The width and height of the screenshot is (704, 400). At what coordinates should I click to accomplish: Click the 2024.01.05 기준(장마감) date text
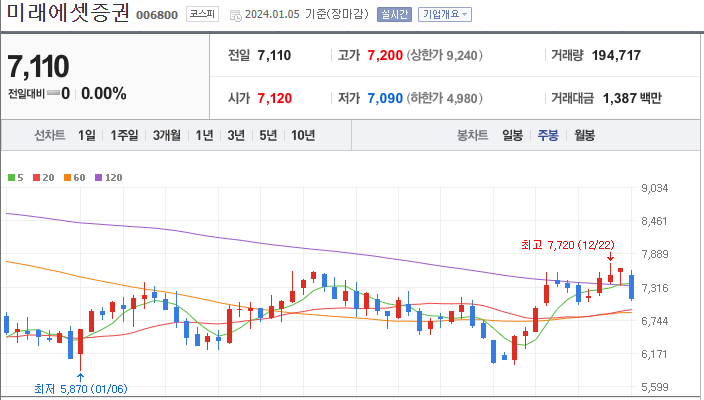(x=307, y=14)
